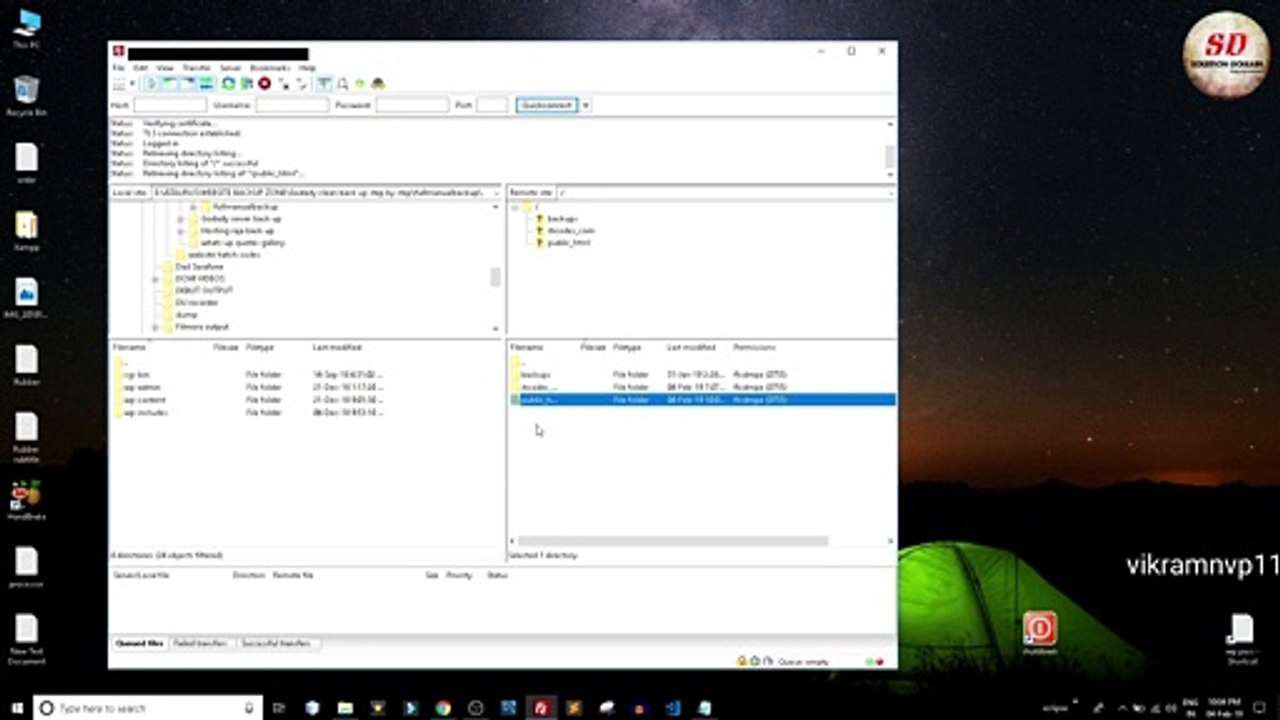Image resolution: width=1280 pixels, height=720 pixels.
Task: Cancel the current operation (red icon)
Action: pos(264,84)
